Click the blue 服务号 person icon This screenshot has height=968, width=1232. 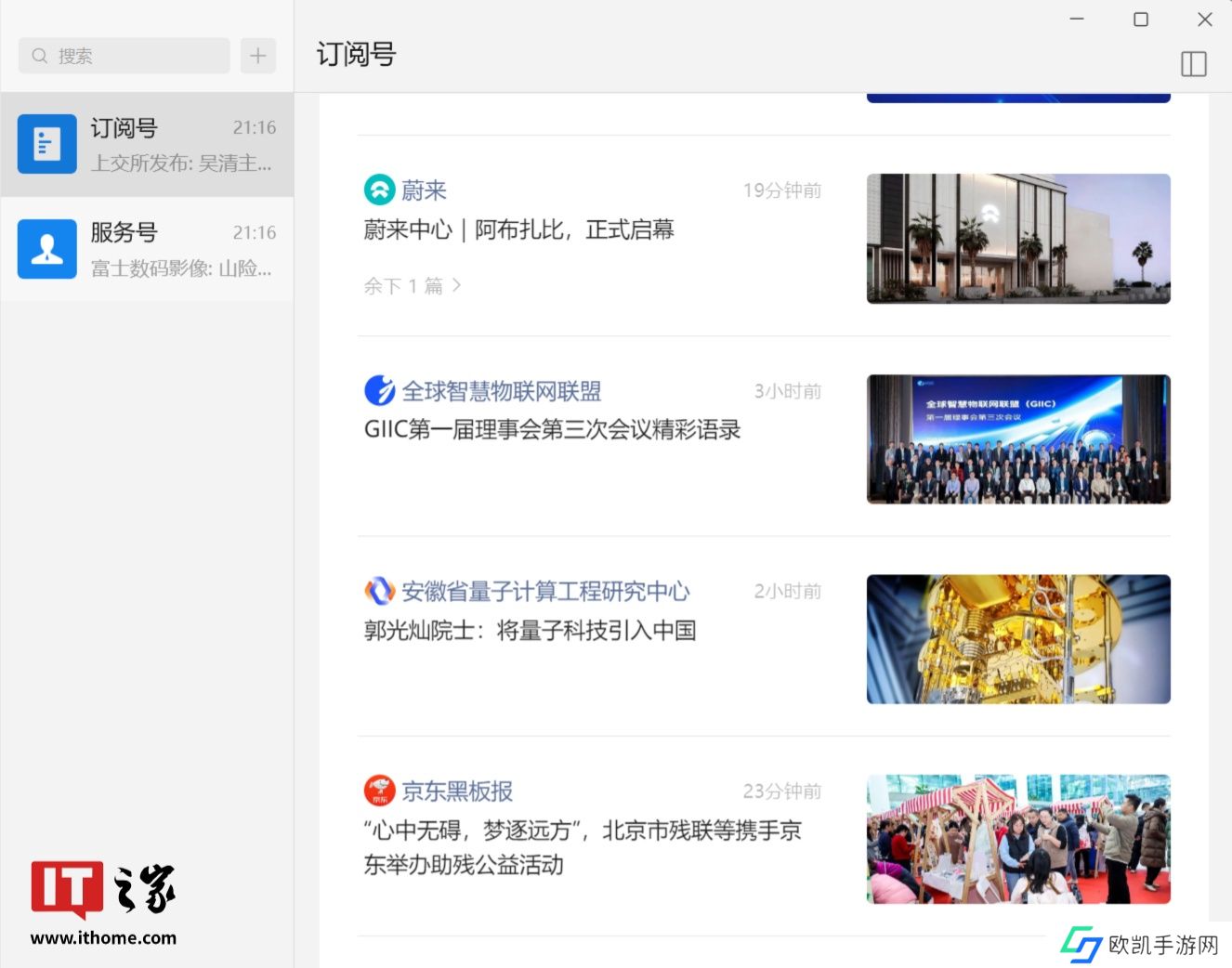46,249
